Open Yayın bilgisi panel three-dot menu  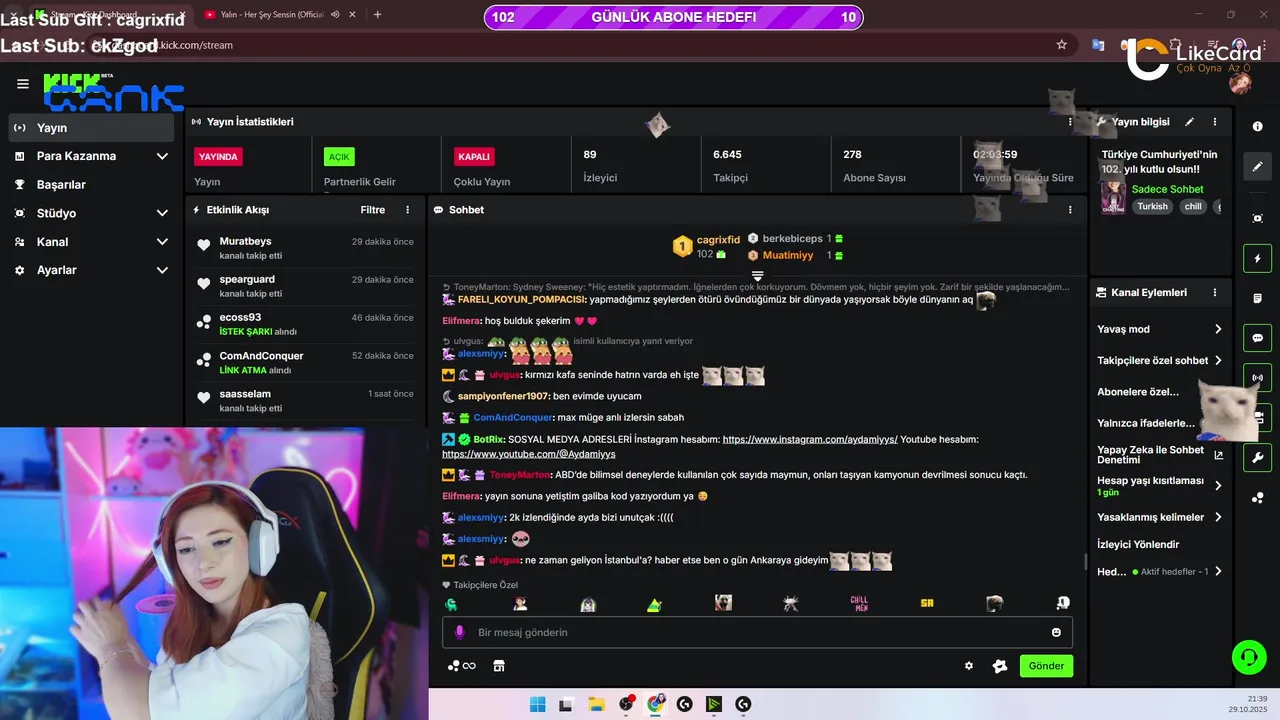[1215, 122]
